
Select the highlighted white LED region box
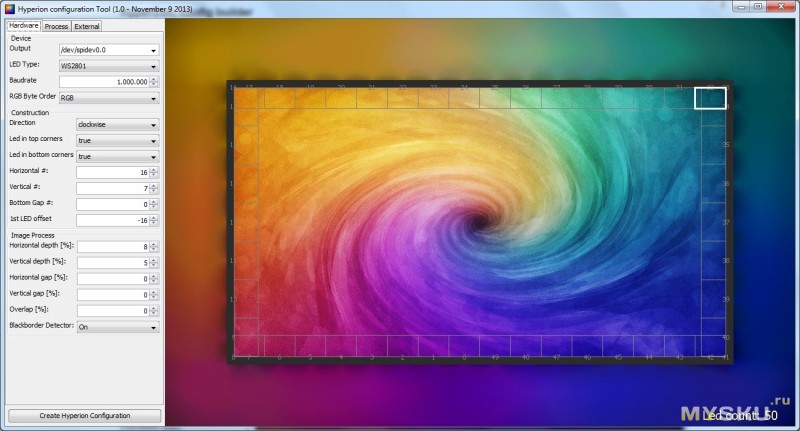point(710,98)
